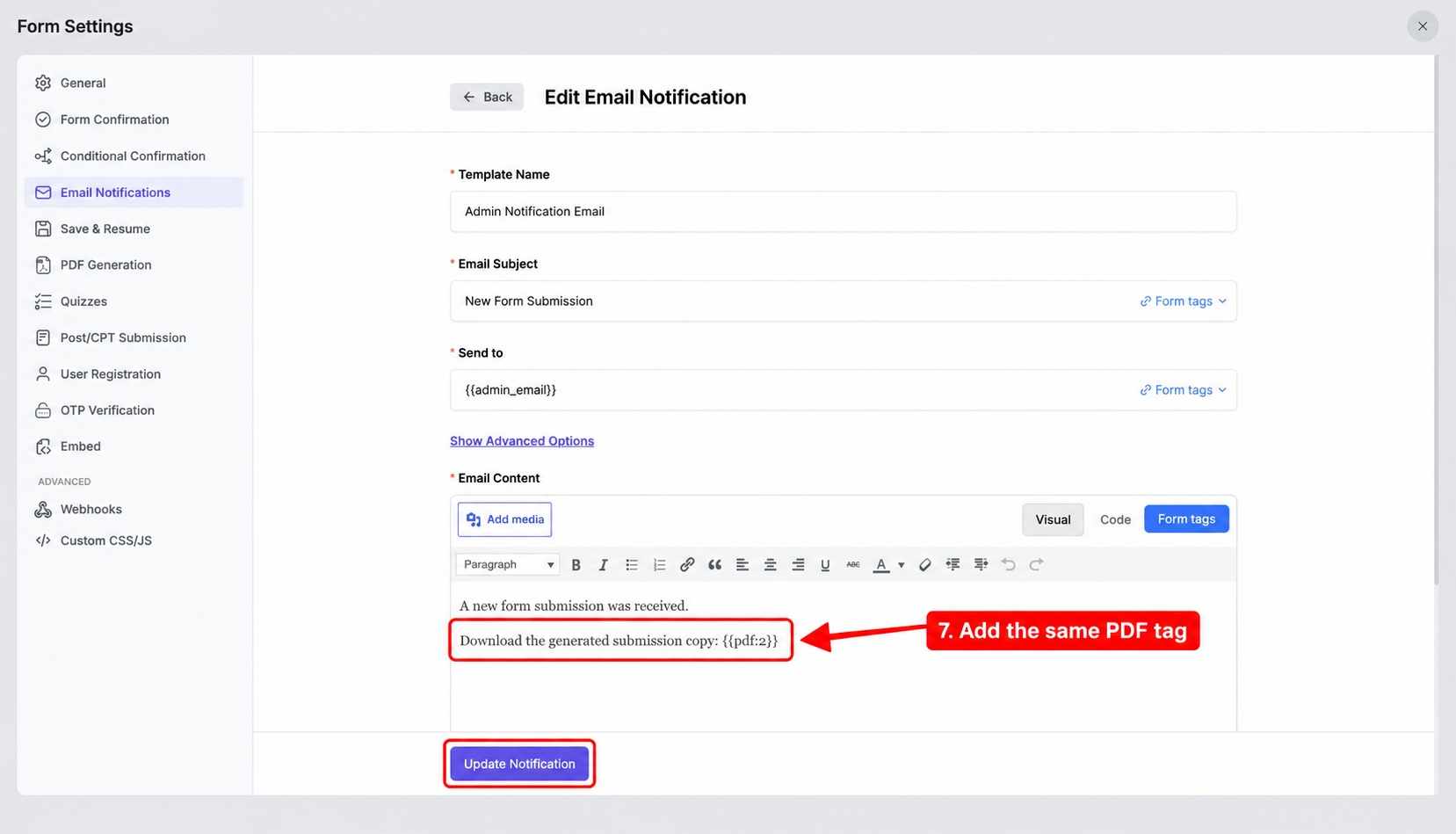Apply blockquote formatting
This screenshot has height=834, width=1456.
point(714,565)
